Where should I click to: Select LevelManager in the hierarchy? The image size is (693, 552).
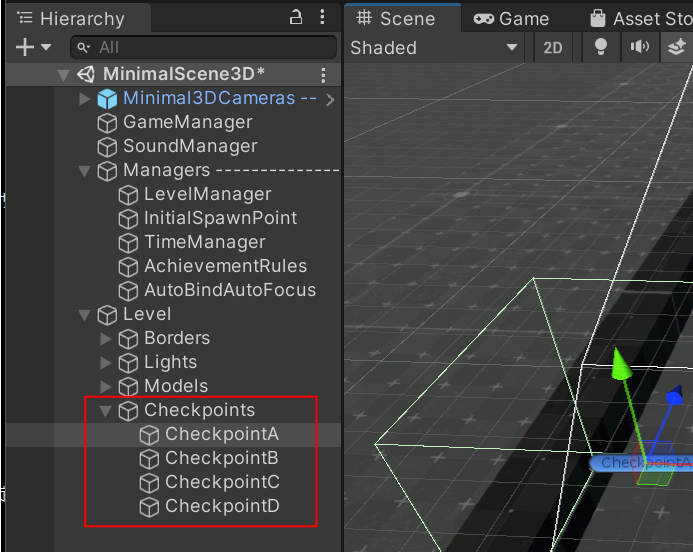pos(208,194)
